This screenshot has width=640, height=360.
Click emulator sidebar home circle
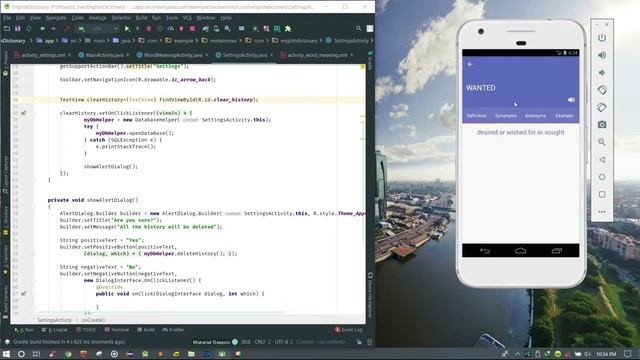[x=602, y=177]
